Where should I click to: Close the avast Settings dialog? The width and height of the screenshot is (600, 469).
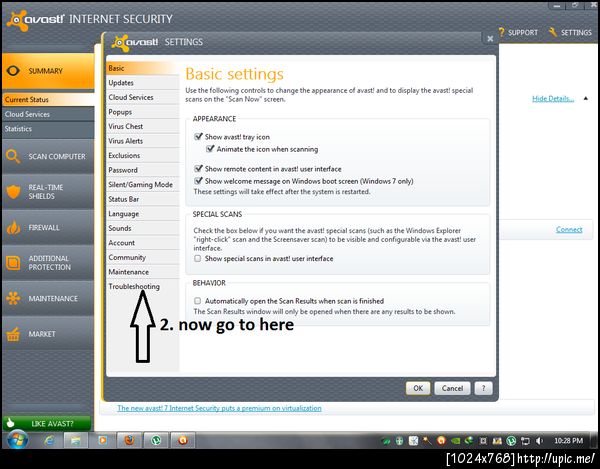pyautogui.click(x=490, y=39)
